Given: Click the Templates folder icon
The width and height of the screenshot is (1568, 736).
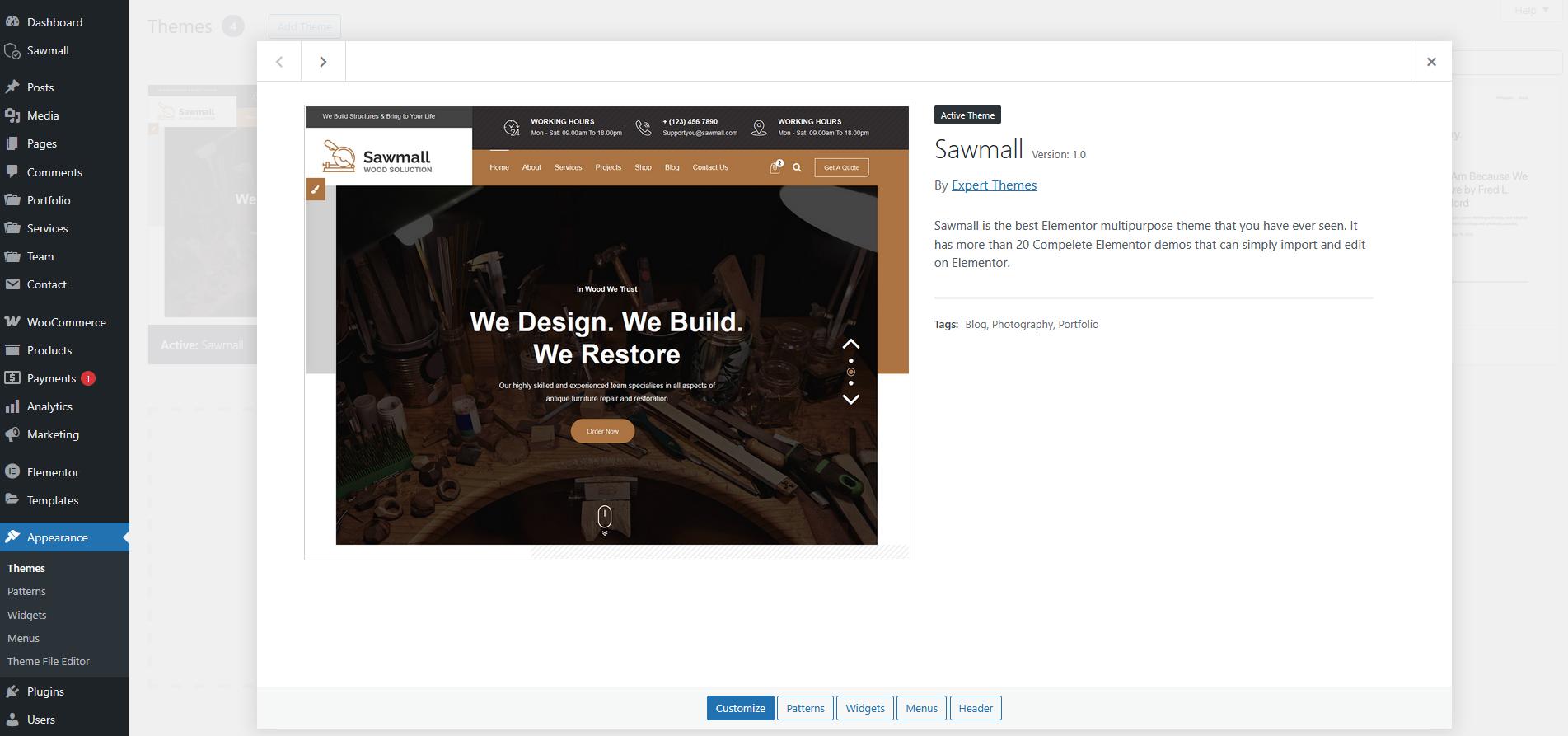Looking at the screenshot, I should coord(12,500).
